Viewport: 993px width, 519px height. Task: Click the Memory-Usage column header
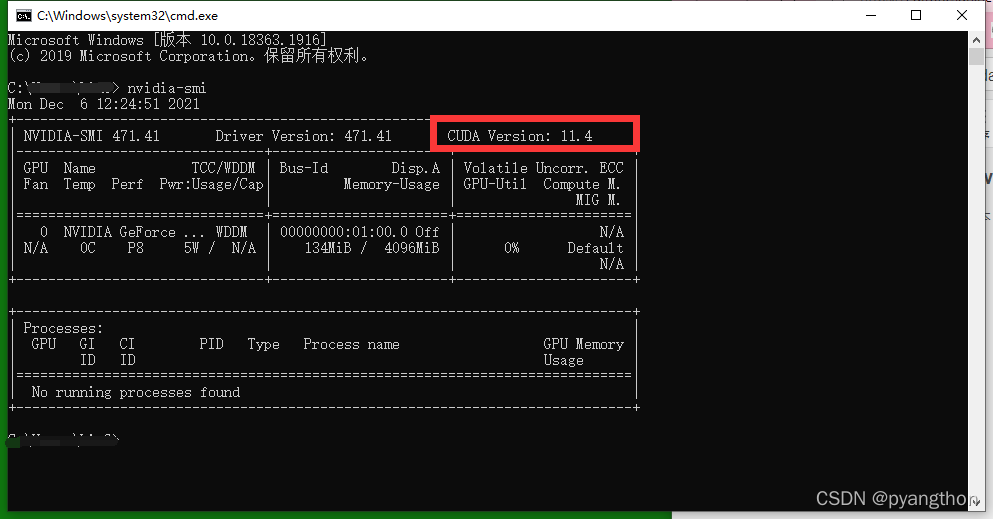pos(391,184)
